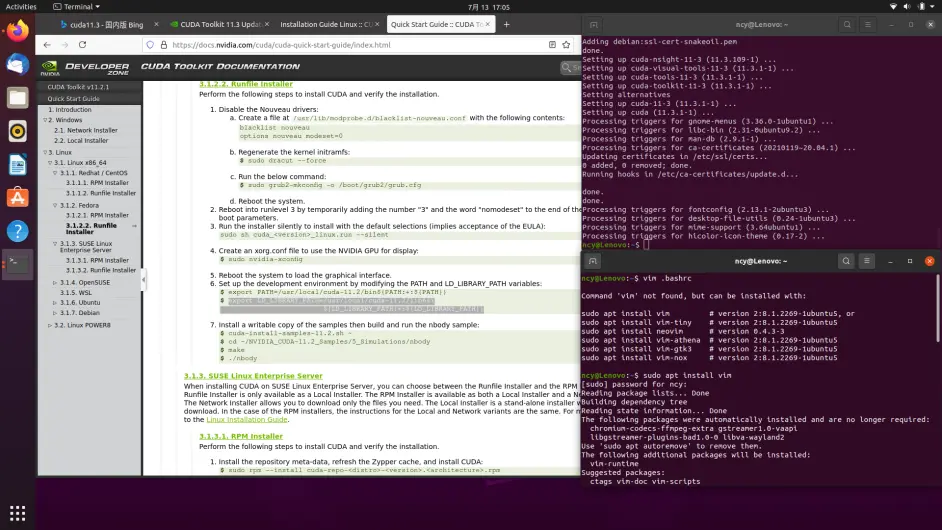942x530 pixels.
Task: Open the Help dock icon
Action: 17,231
